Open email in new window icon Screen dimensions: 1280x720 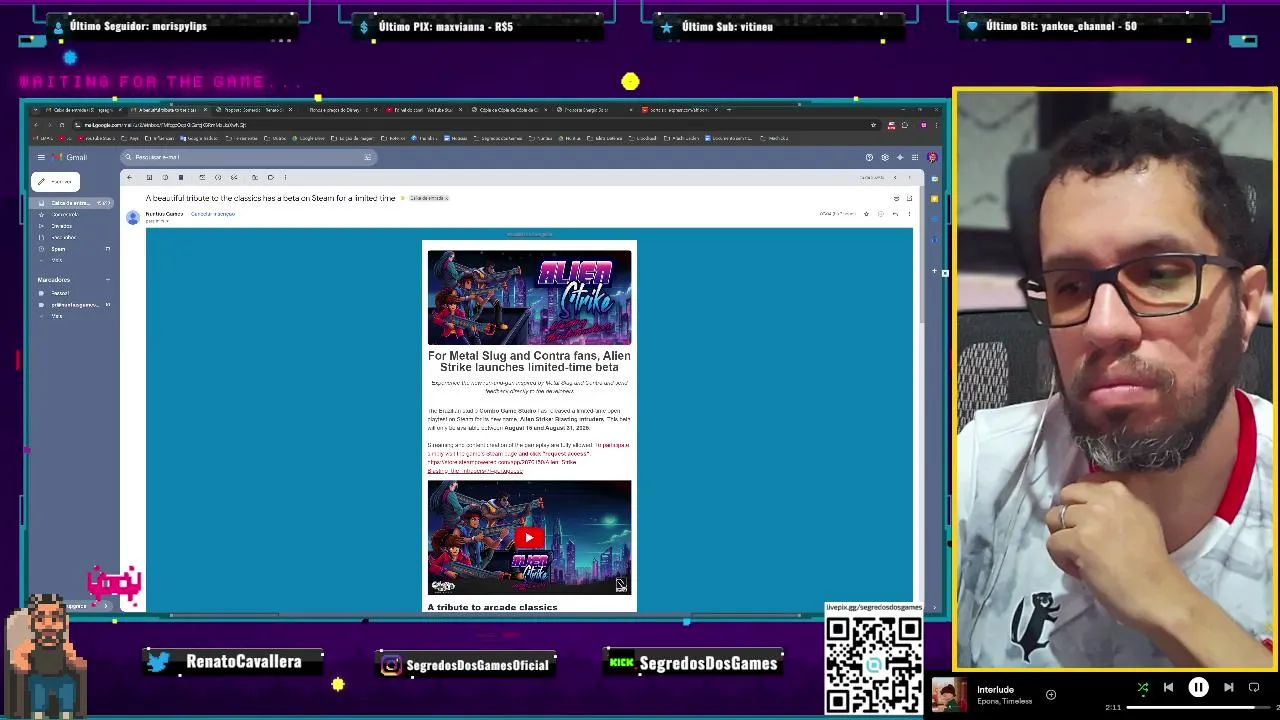click(909, 198)
